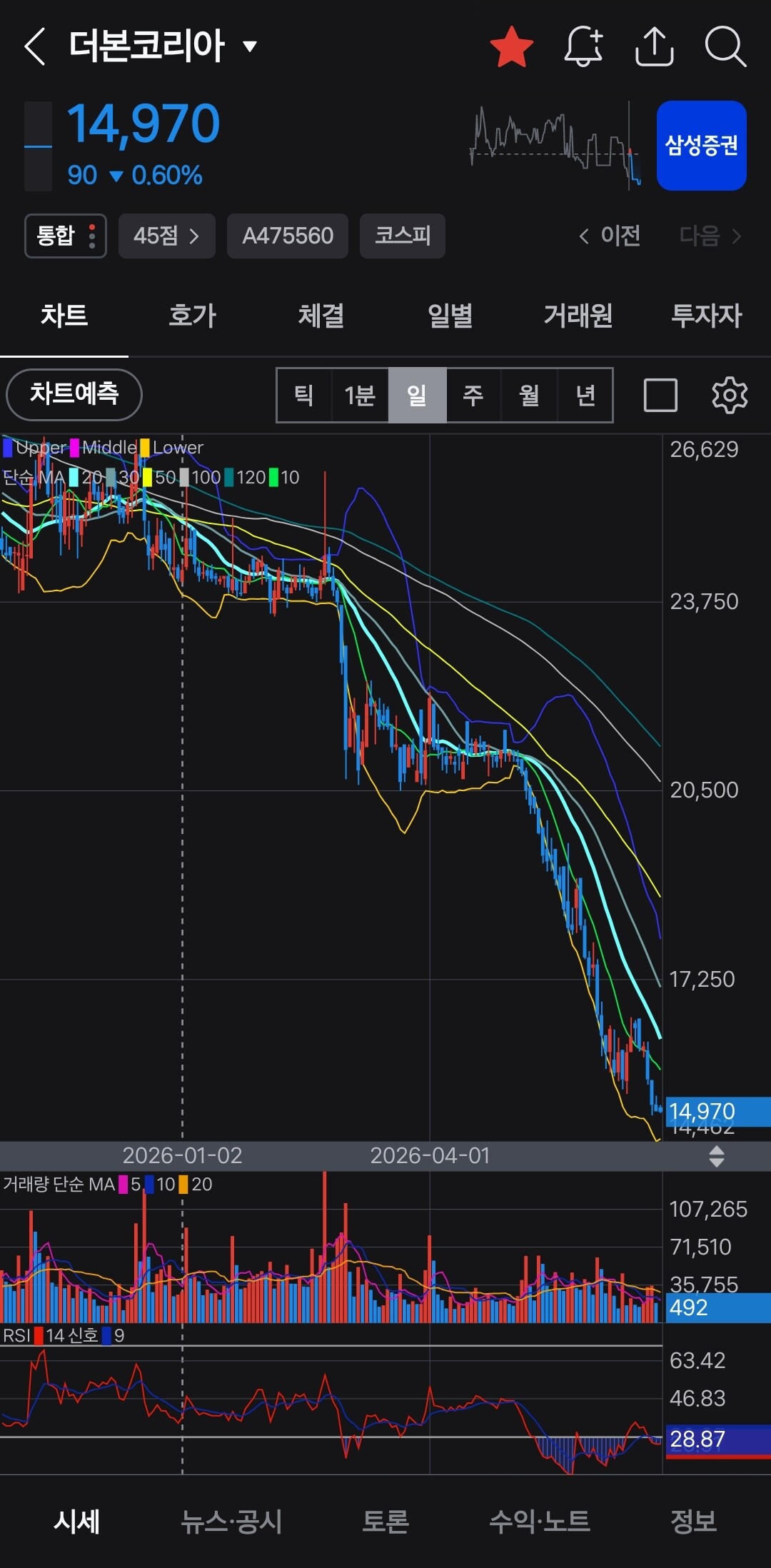The width and height of the screenshot is (771, 1568).
Task: Tap the Lower band yellow swatch
Action: [145, 448]
